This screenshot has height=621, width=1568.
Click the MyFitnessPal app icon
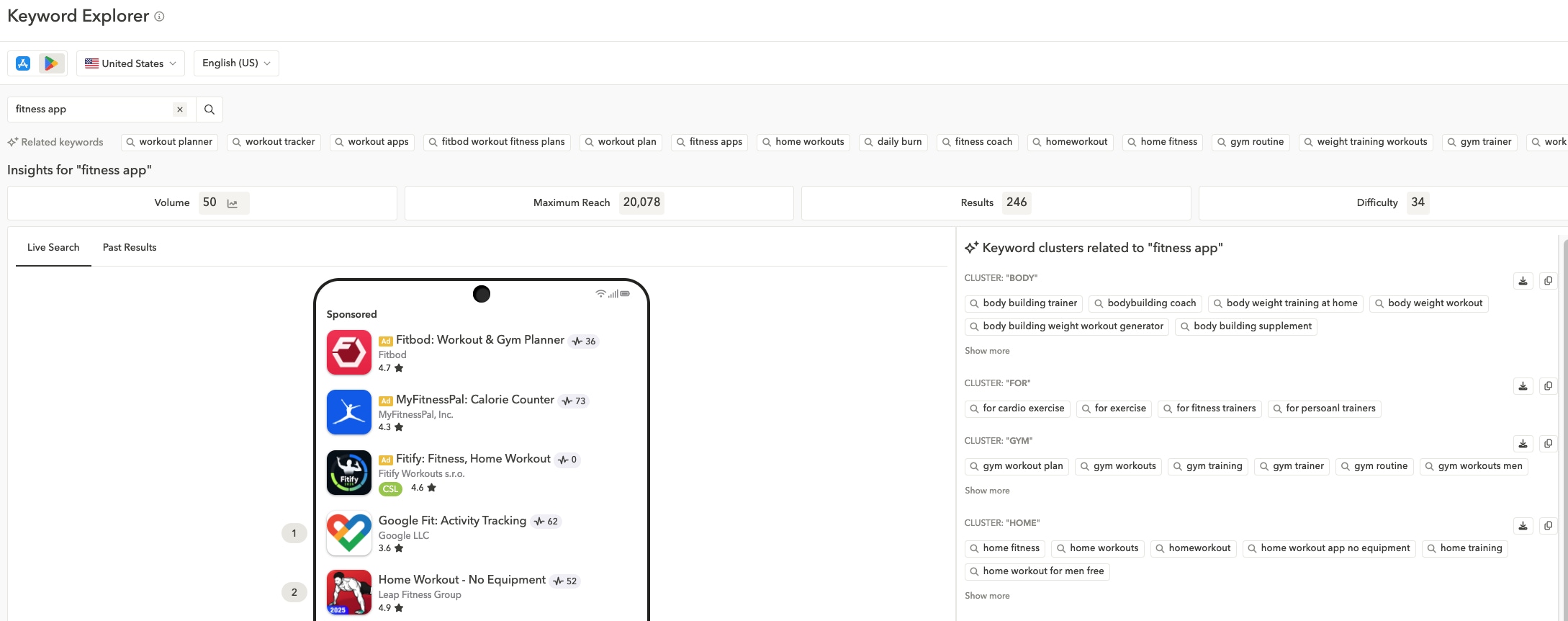tap(349, 412)
